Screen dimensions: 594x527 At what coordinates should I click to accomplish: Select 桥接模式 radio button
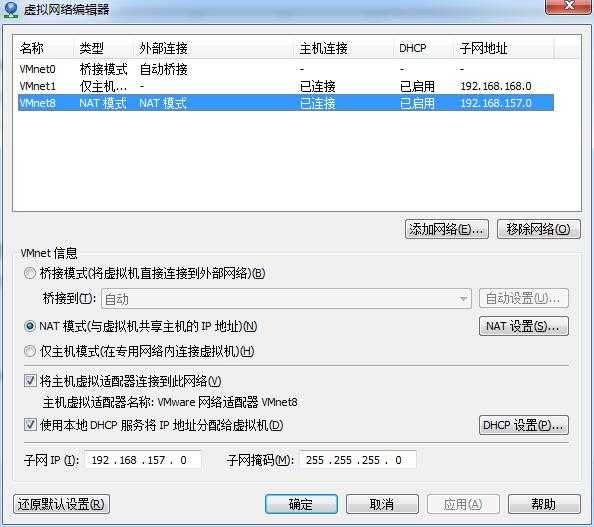pos(30,273)
